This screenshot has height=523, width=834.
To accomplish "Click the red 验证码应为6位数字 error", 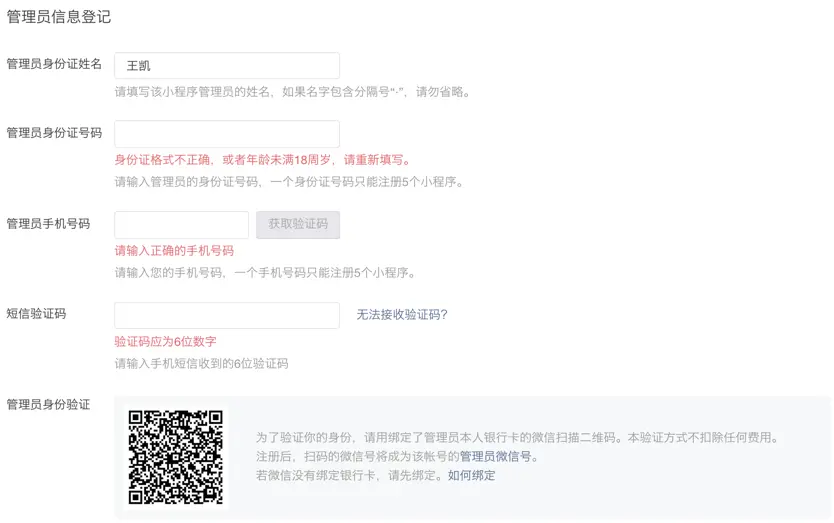I will [165, 342].
